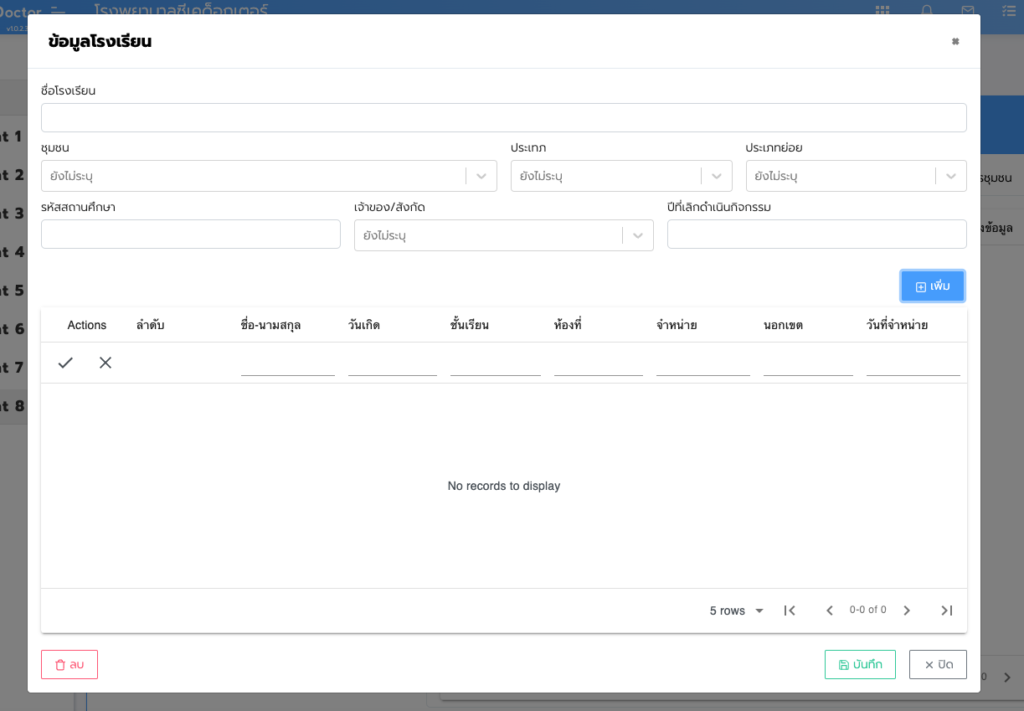This screenshot has width=1024, height=711.
Task: Open the ประเภทย่อย dropdown
Action: click(950, 176)
